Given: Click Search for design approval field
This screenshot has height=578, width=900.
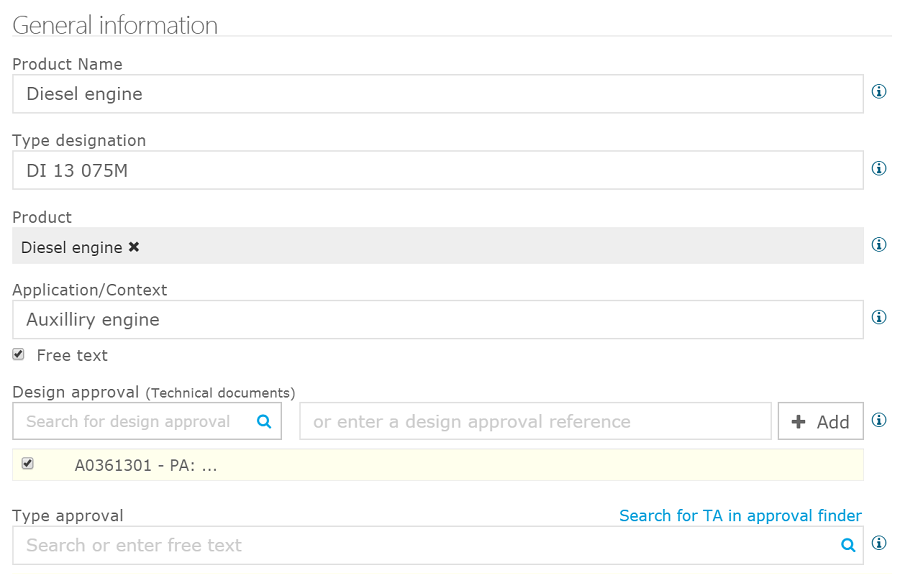Looking at the screenshot, I should pyautogui.click(x=135, y=422).
